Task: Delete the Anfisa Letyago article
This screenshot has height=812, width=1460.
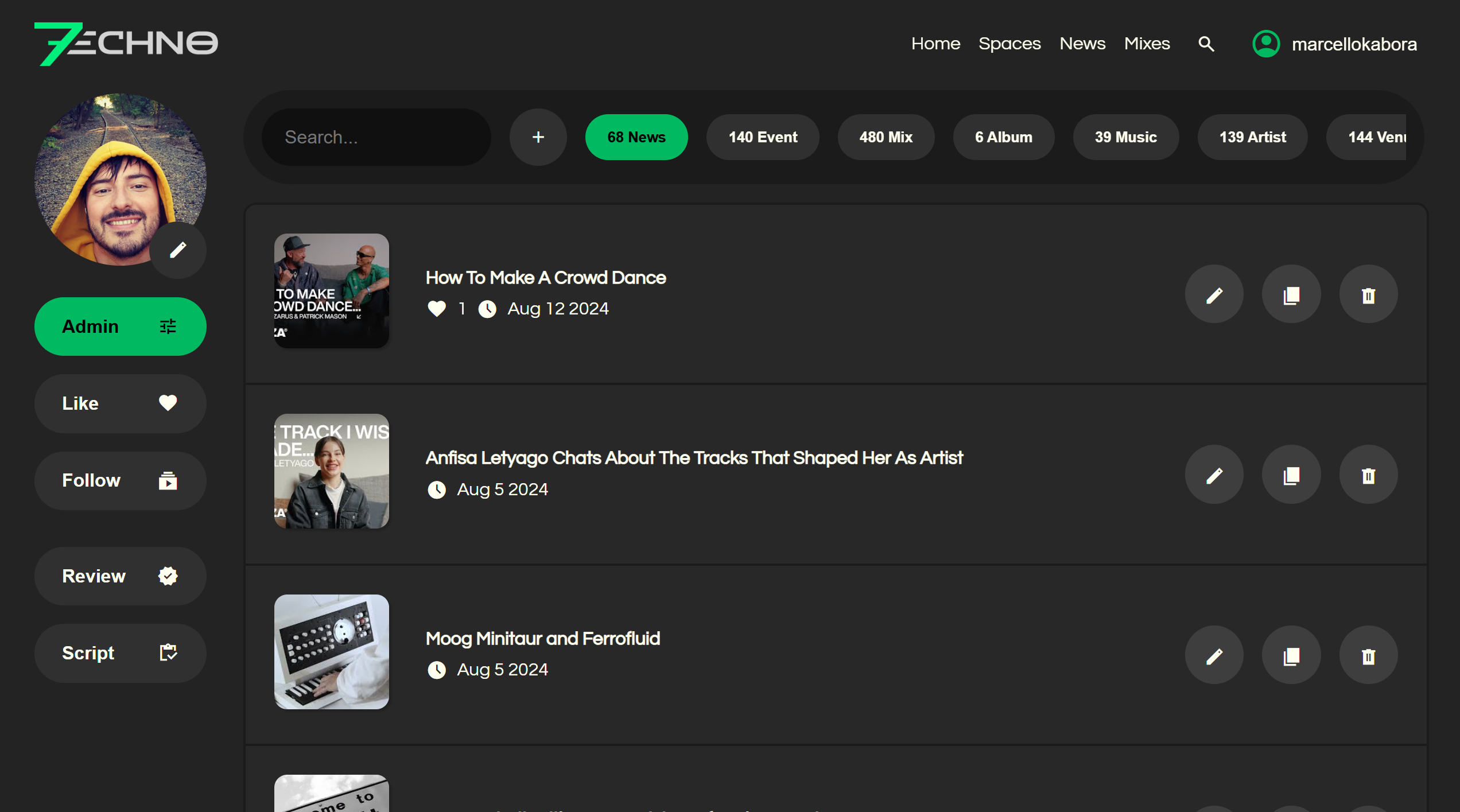Action: tap(1368, 475)
